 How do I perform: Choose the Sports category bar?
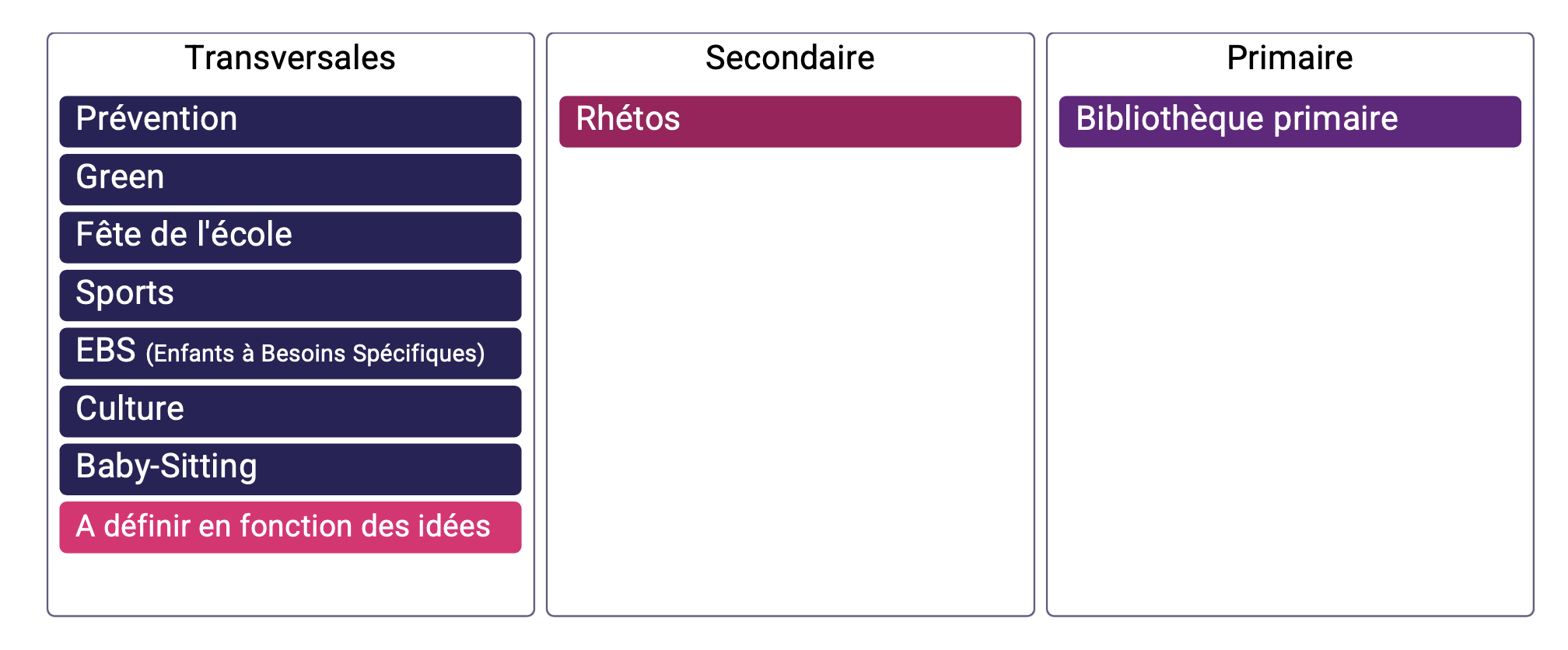[290, 295]
